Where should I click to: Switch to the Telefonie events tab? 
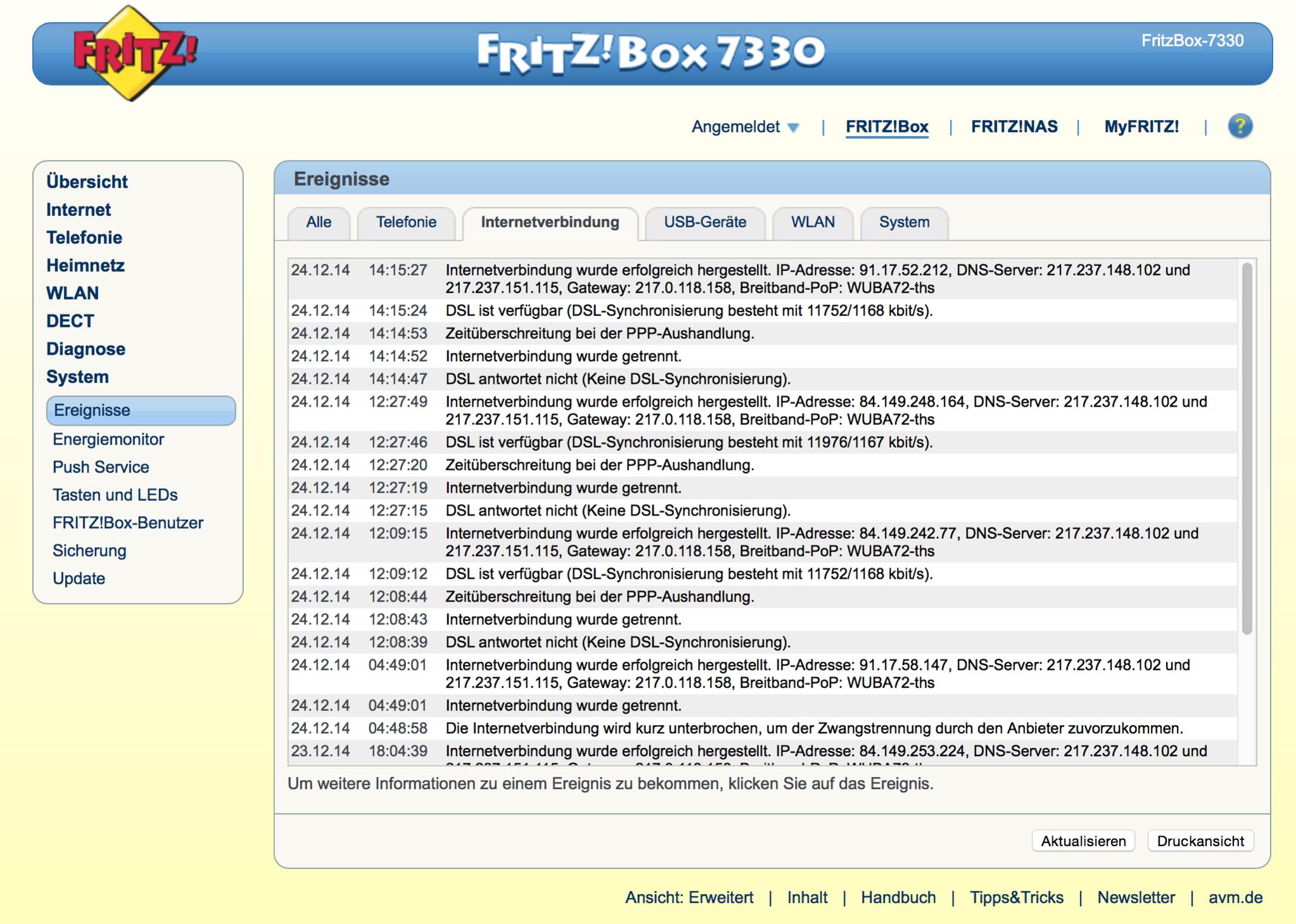click(406, 222)
